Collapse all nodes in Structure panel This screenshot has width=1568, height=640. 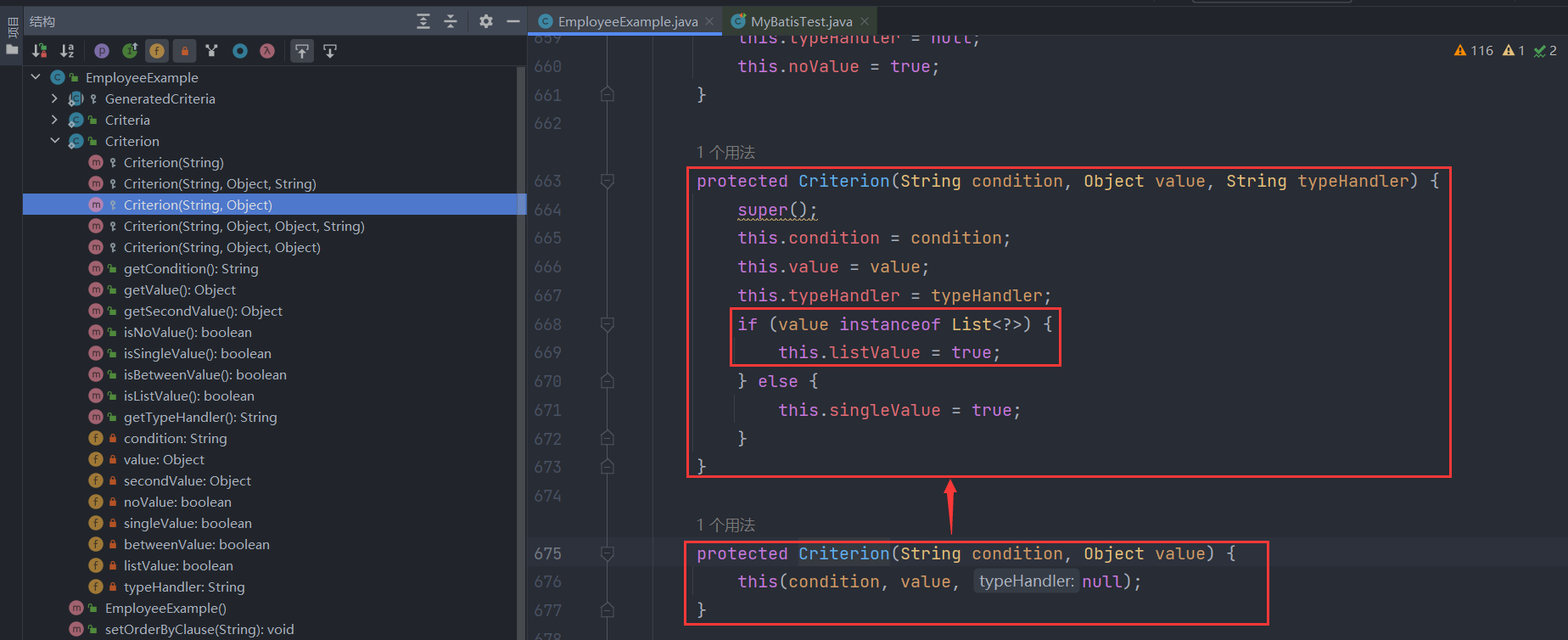tap(451, 21)
